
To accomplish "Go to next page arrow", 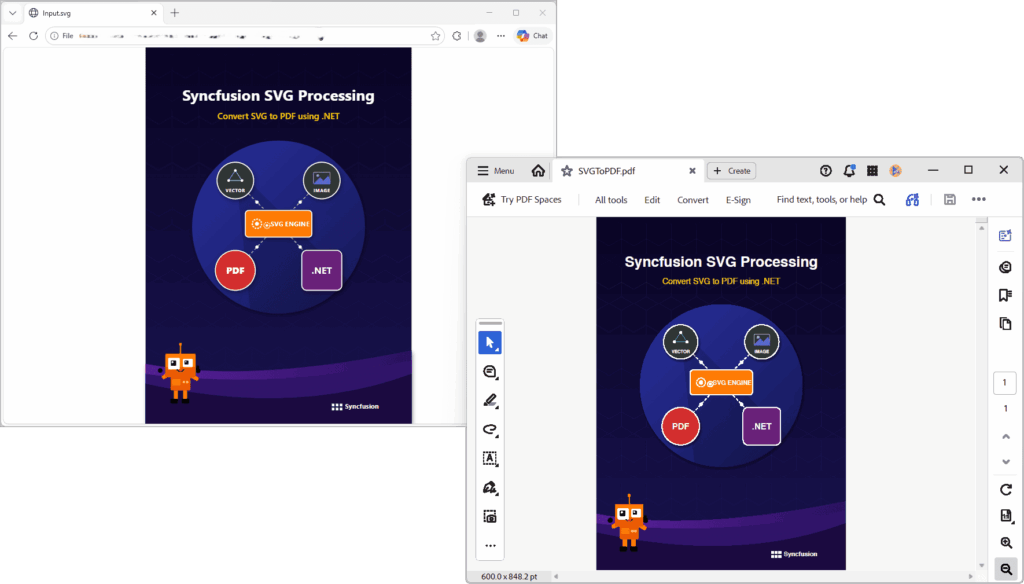I will [1006, 462].
